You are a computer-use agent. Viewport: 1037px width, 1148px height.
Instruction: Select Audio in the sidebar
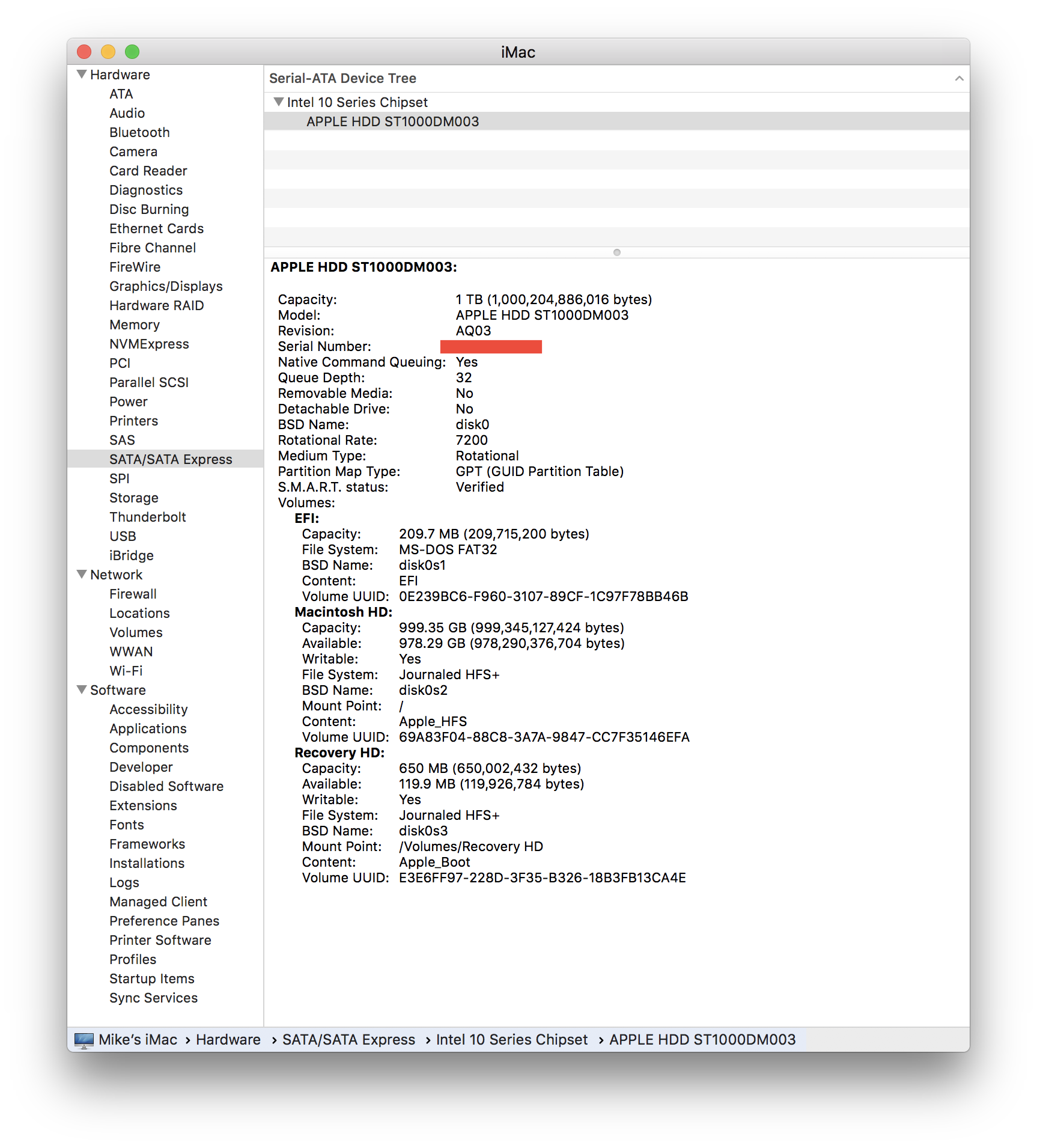tap(127, 114)
